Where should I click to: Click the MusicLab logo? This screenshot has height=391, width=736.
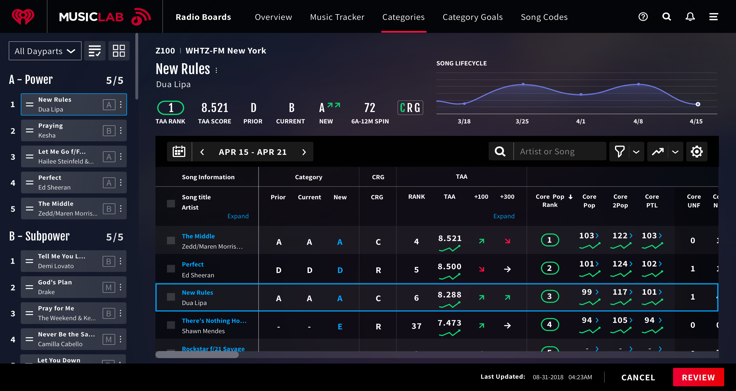(x=105, y=17)
